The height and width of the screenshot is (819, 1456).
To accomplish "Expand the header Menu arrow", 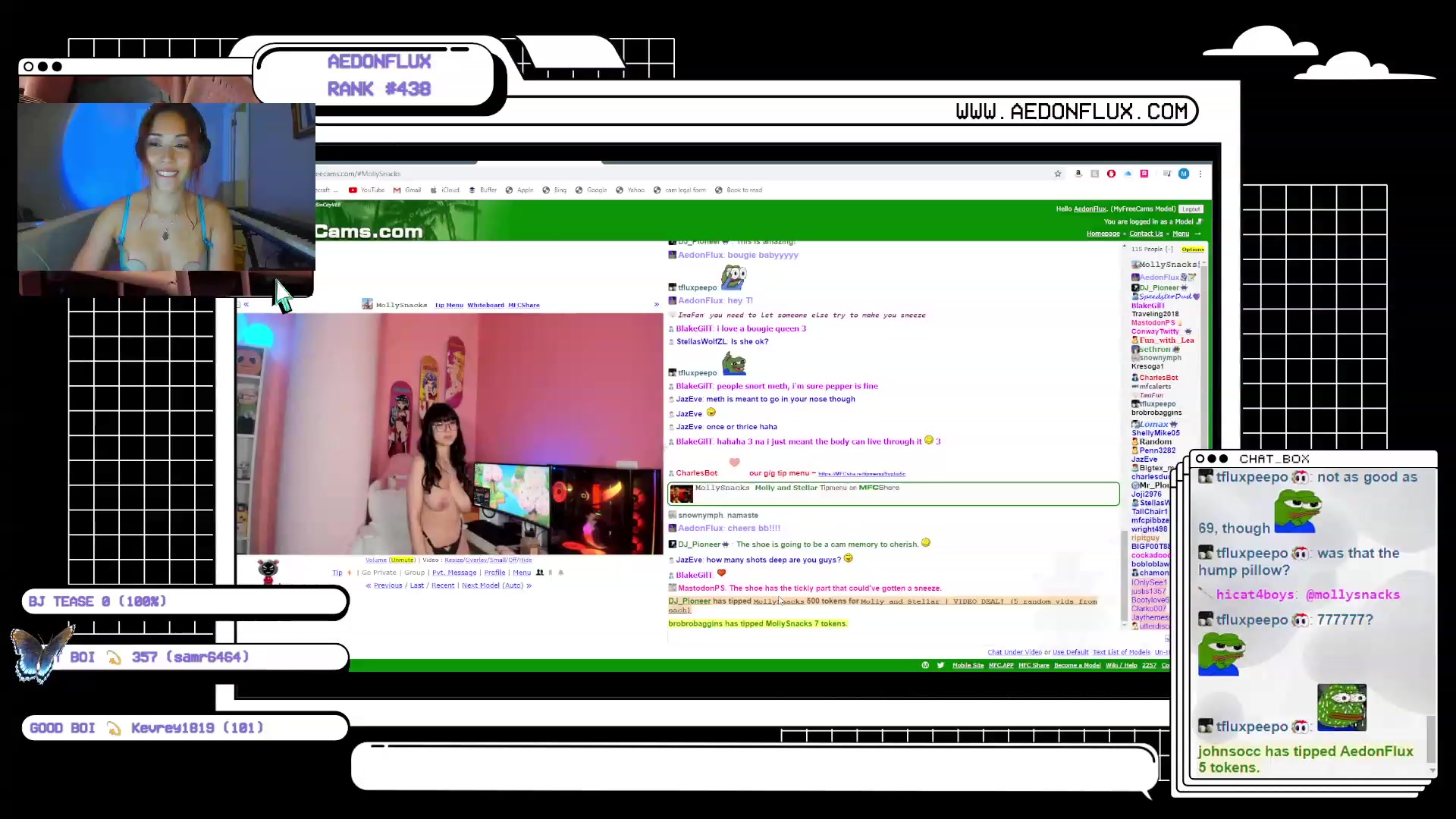I will click(1198, 234).
